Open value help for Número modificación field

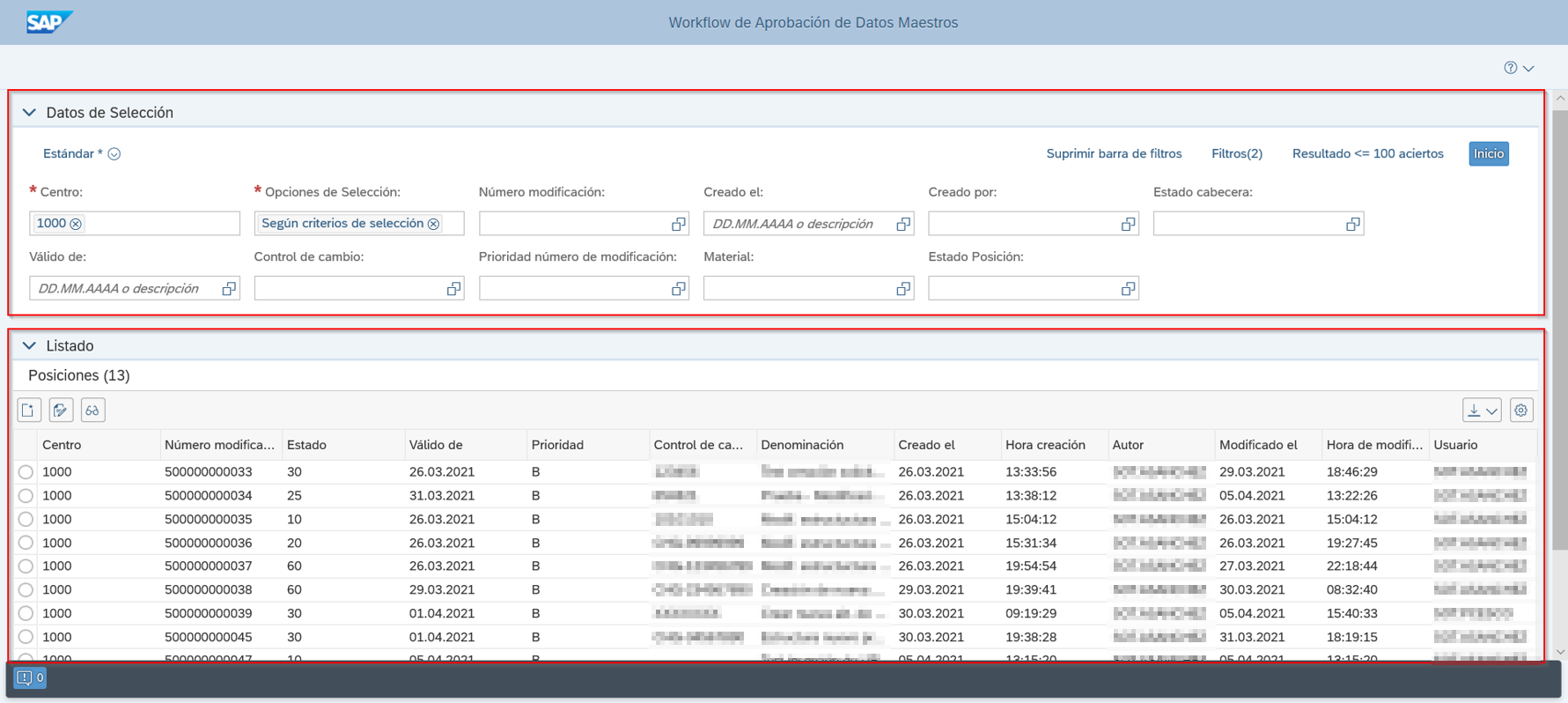tap(678, 224)
